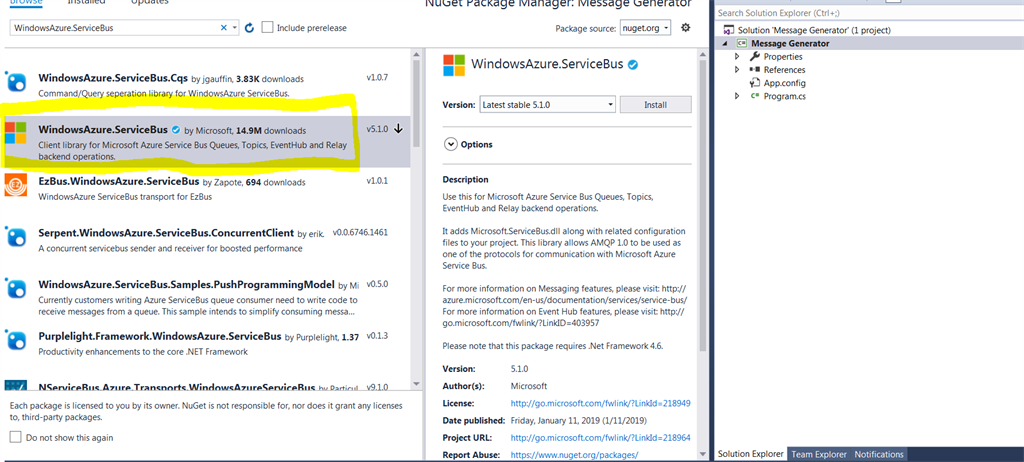Check Do not show this again
This screenshot has width=1024, height=462.
pyautogui.click(x=16, y=437)
